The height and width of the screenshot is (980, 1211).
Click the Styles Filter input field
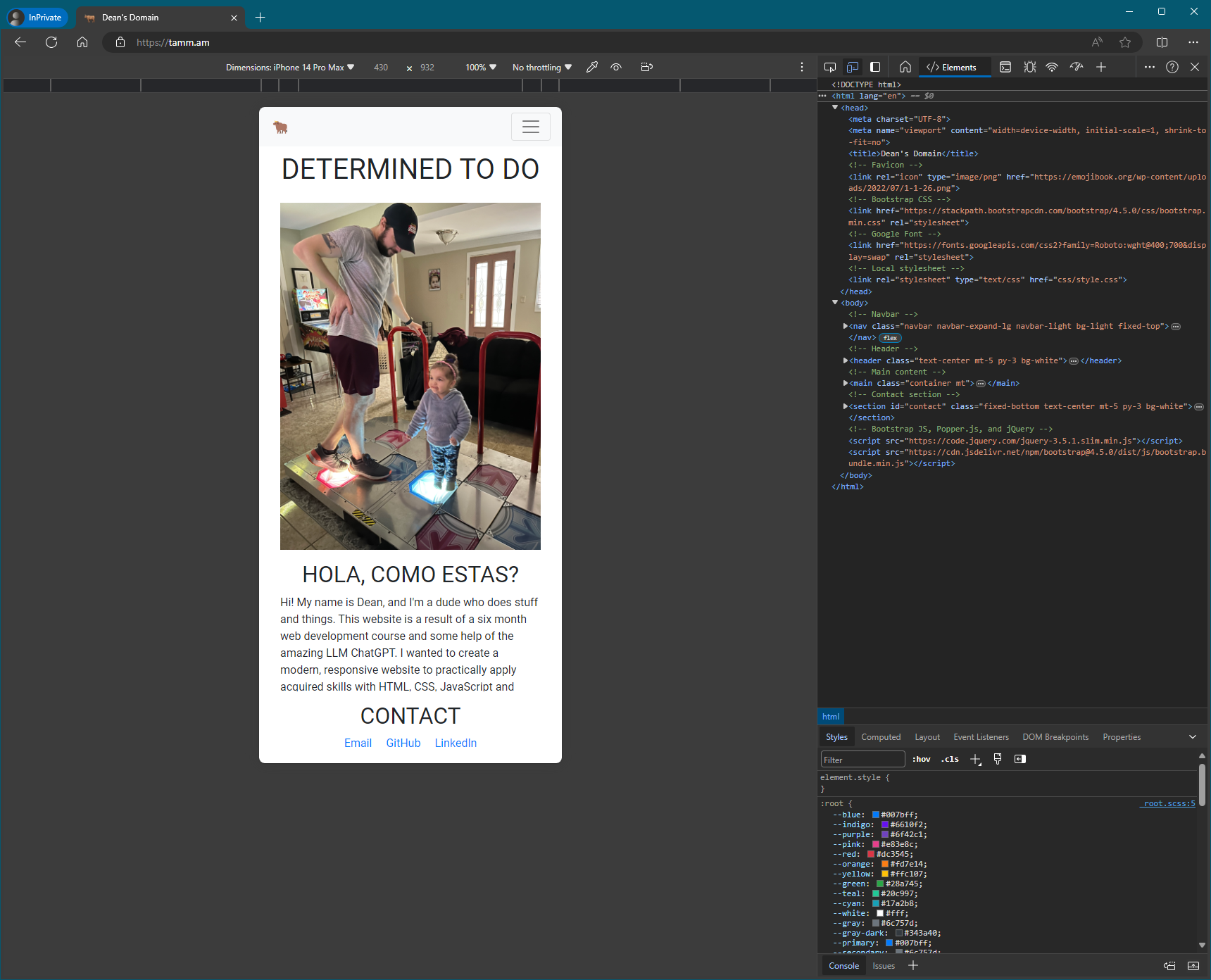[862, 760]
